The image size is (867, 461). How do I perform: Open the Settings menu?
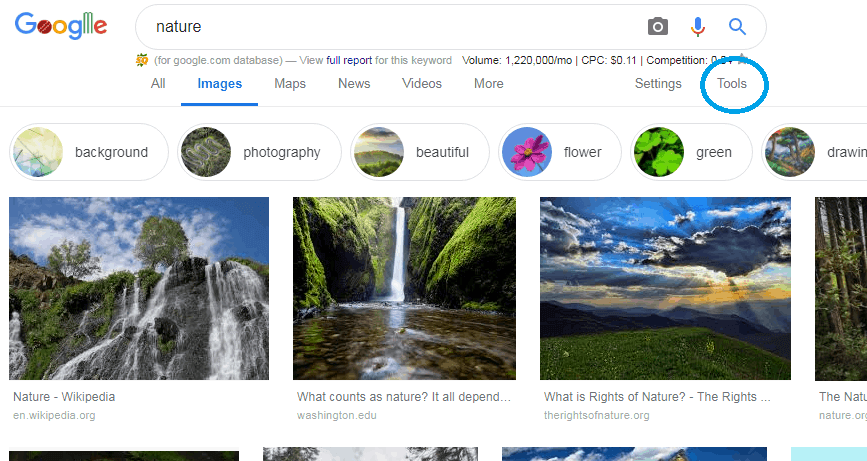point(658,84)
